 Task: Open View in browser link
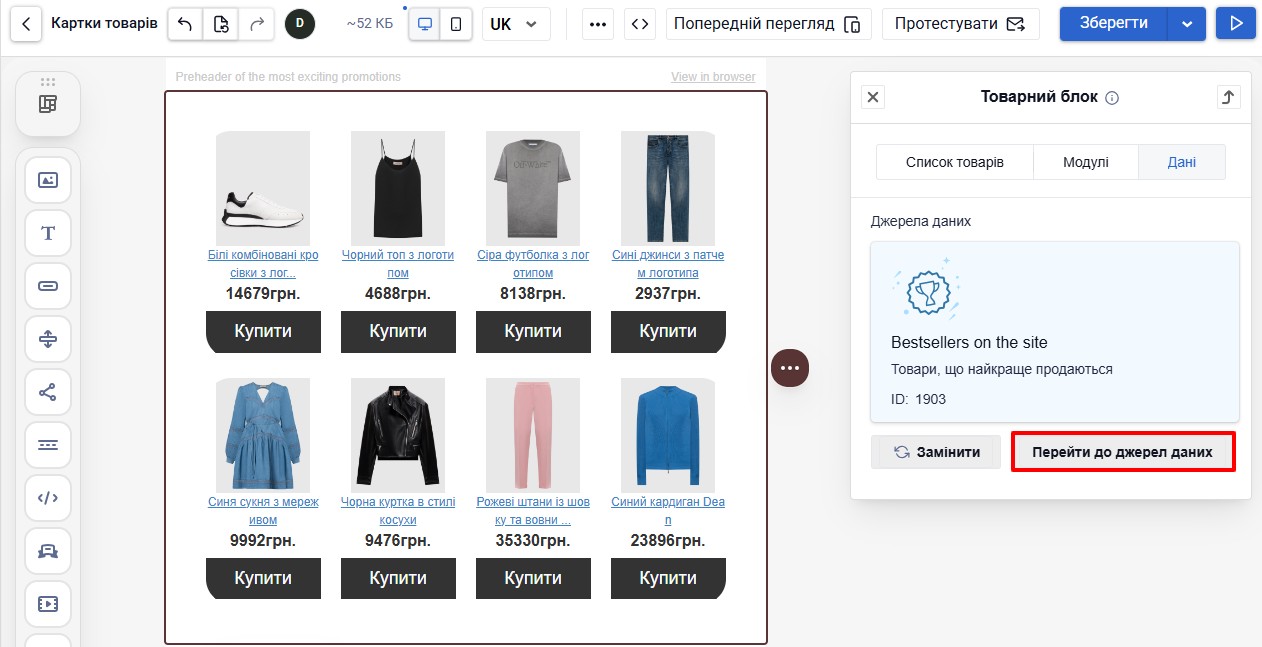tap(713, 77)
